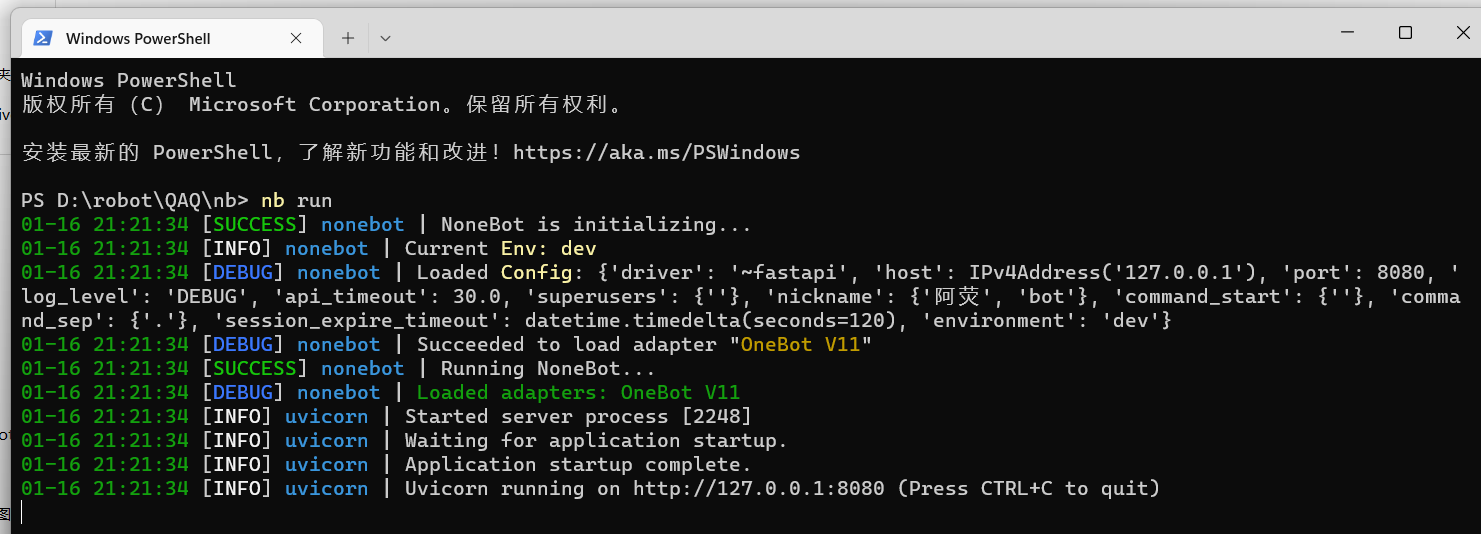Click 'Running NoneBot...' log line

click(x=548, y=369)
